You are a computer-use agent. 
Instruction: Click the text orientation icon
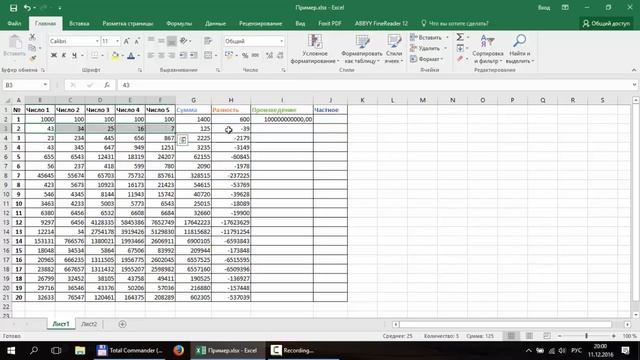pos(183,40)
